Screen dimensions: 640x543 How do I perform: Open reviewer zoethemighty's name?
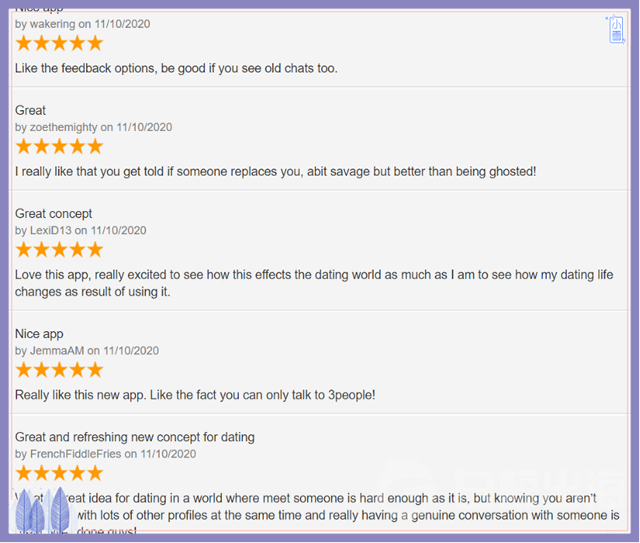[64, 127]
